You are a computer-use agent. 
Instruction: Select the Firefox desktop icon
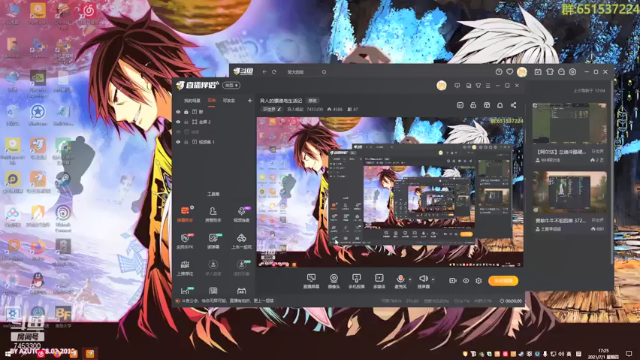38,249
